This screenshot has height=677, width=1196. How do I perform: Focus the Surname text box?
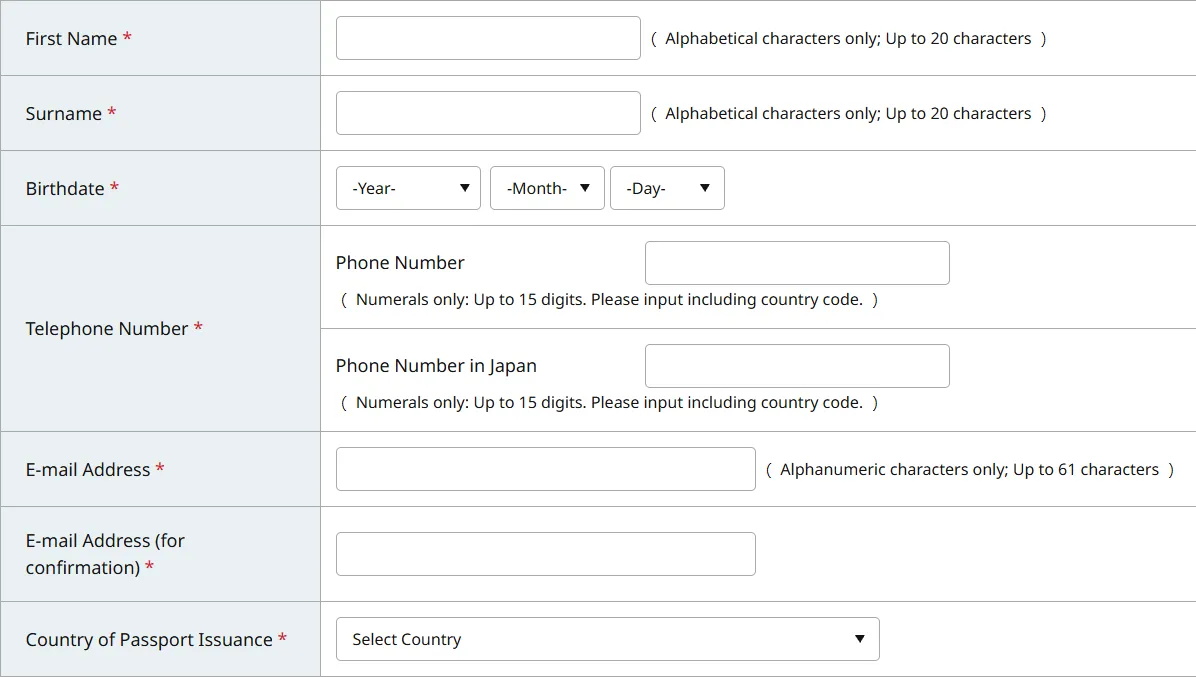tap(488, 113)
